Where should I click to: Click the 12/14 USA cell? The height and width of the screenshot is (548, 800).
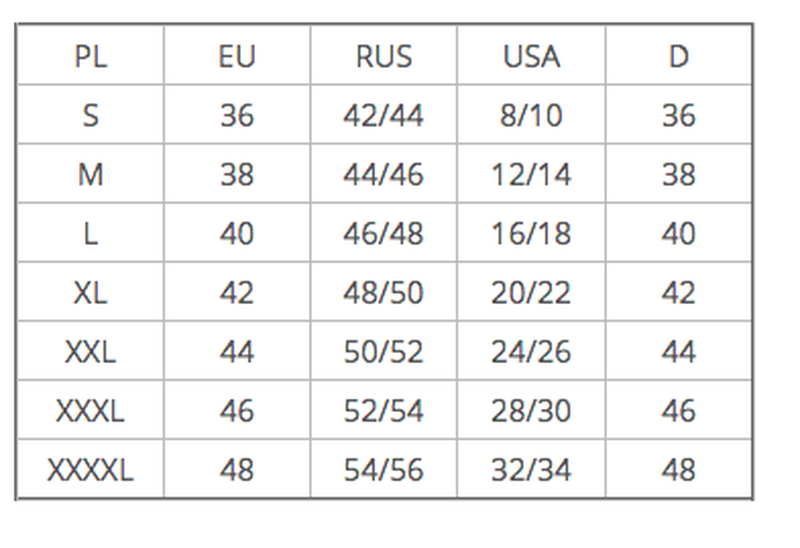click(x=531, y=174)
